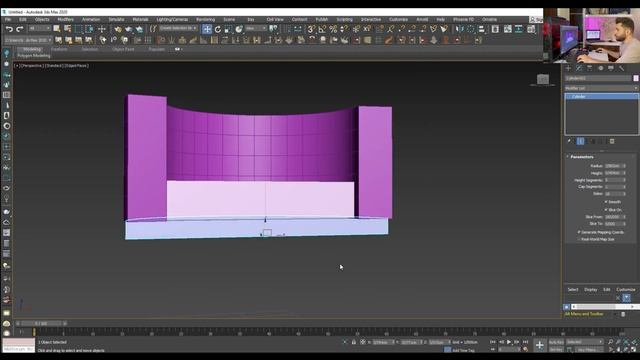
Task: Click Add Time Tag in status bar
Action: (x=463, y=350)
